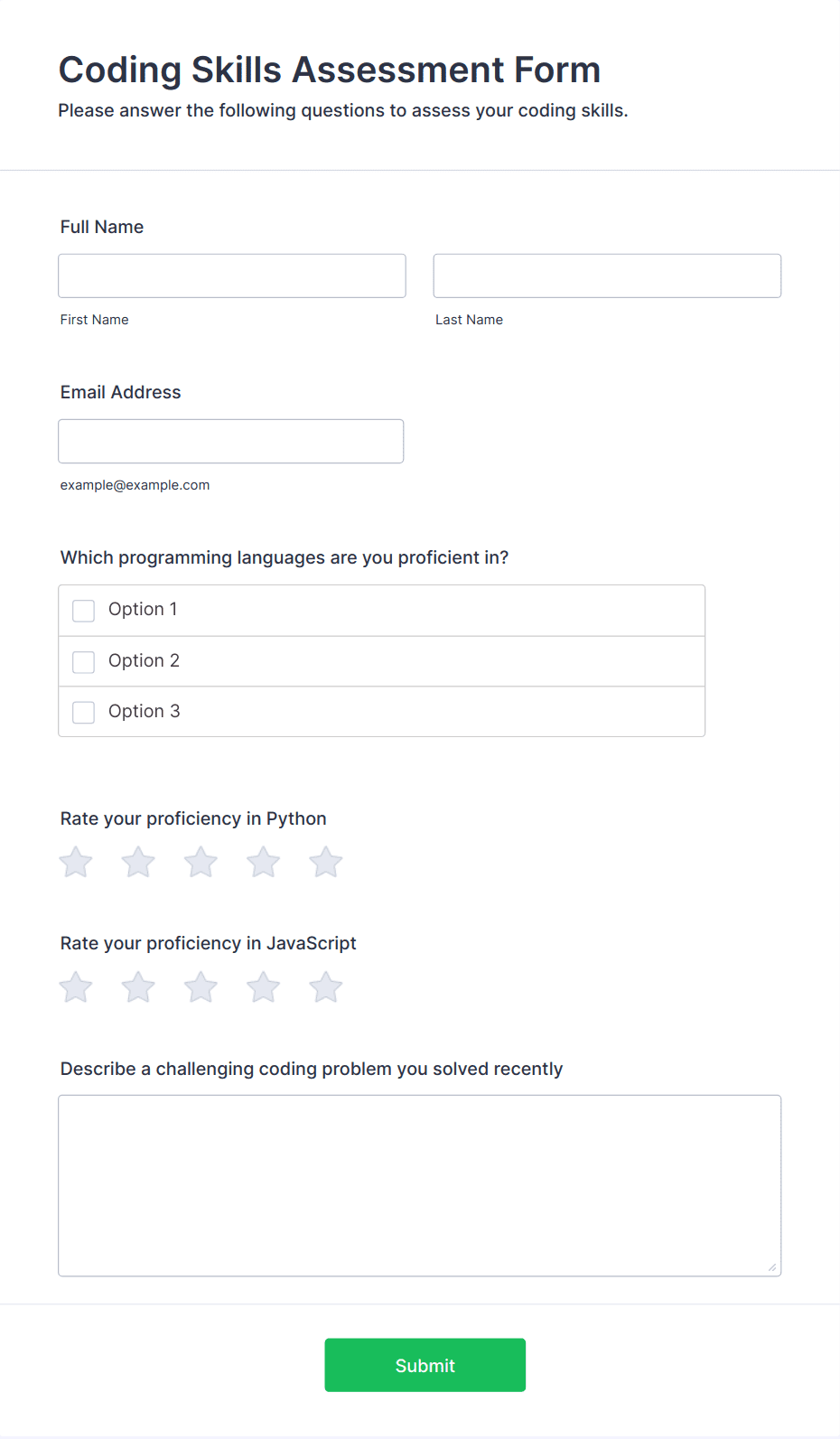
Task: Submit the coding skills form
Action: coord(425,1365)
